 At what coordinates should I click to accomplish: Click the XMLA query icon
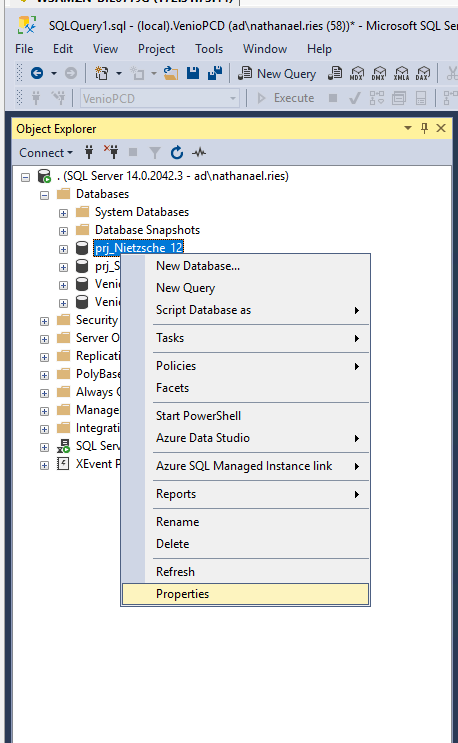point(401,73)
